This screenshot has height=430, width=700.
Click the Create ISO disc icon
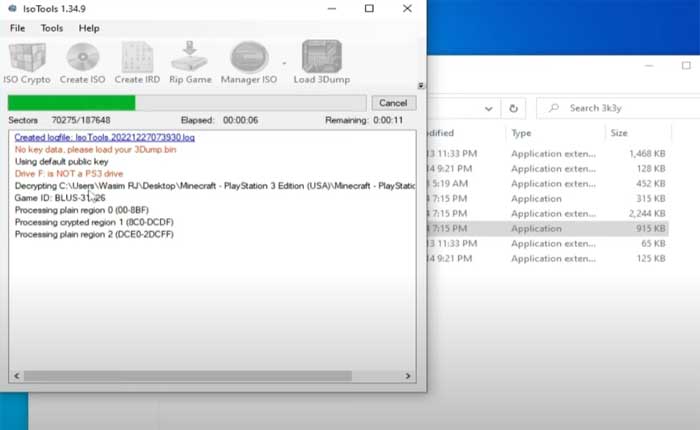click(83, 57)
